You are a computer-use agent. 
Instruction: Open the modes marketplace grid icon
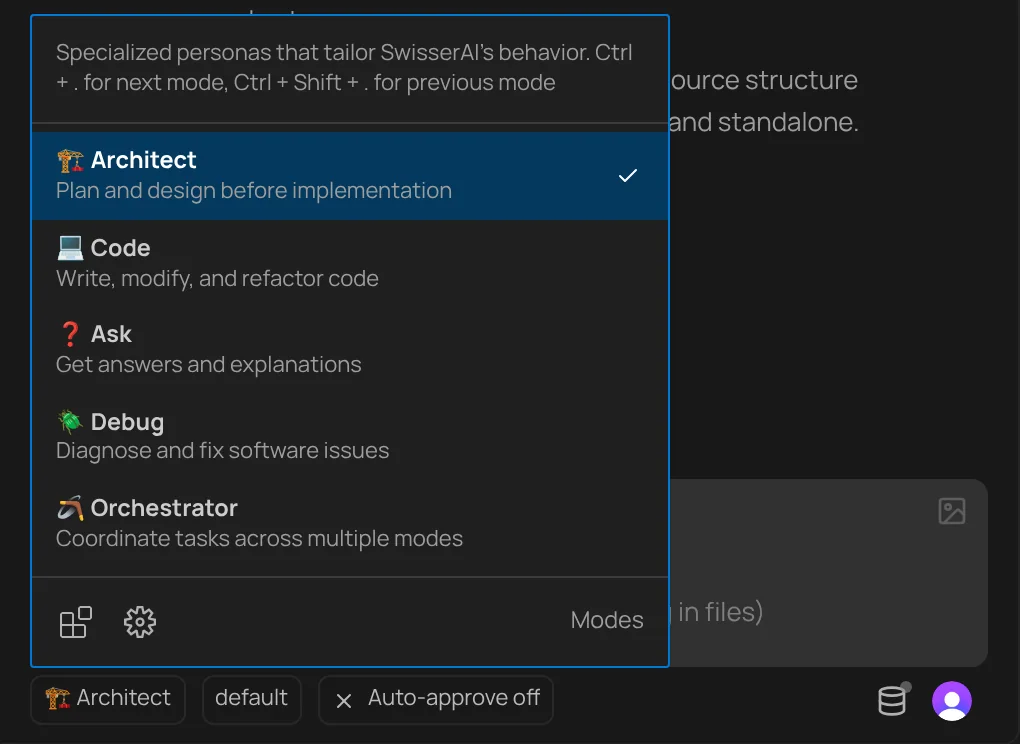pyautogui.click(x=75, y=622)
